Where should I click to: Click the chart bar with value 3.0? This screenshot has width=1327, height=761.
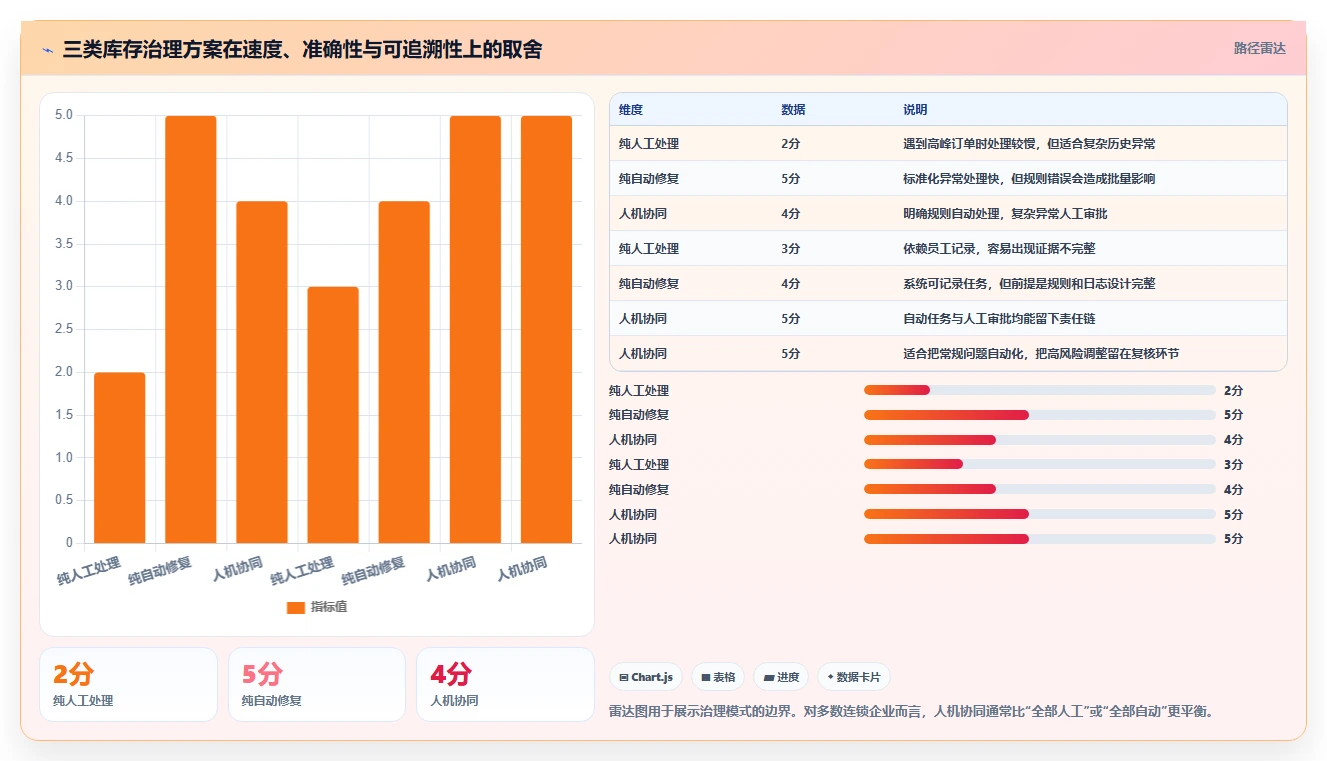[333, 415]
